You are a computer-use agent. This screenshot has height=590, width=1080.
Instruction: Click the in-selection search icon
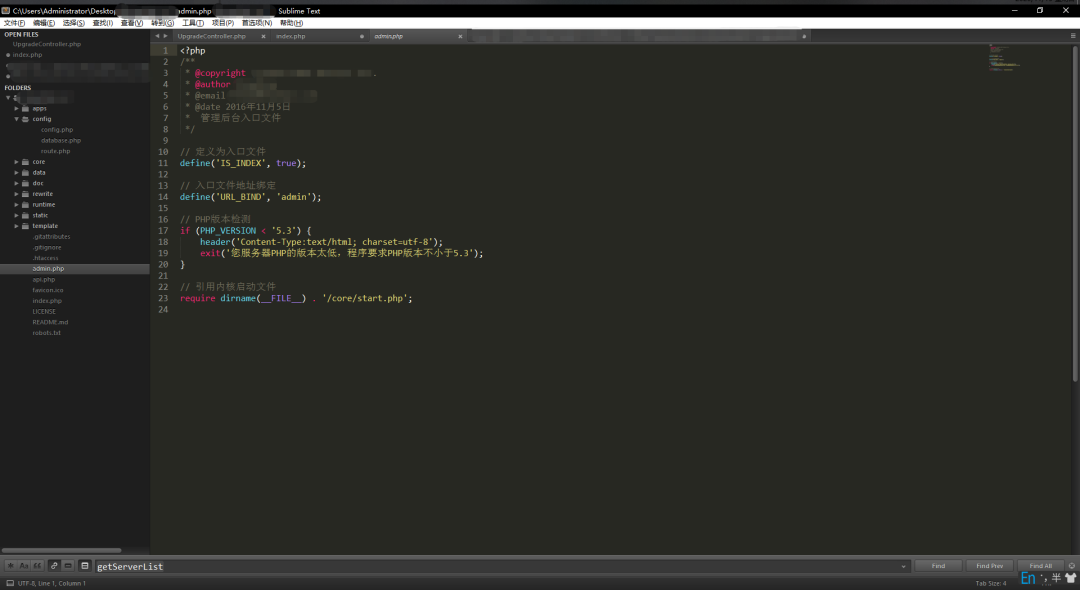(68, 566)
